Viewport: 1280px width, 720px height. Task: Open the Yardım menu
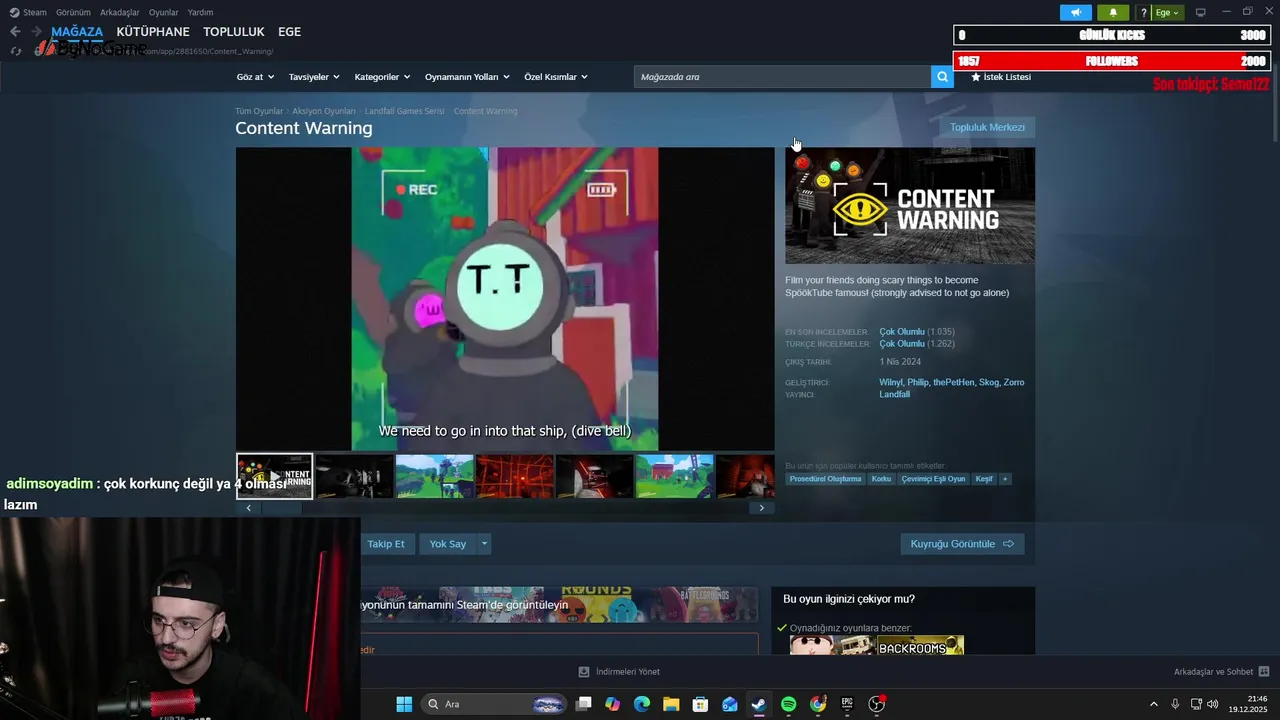pyautogui.click(x=201, y=12)
